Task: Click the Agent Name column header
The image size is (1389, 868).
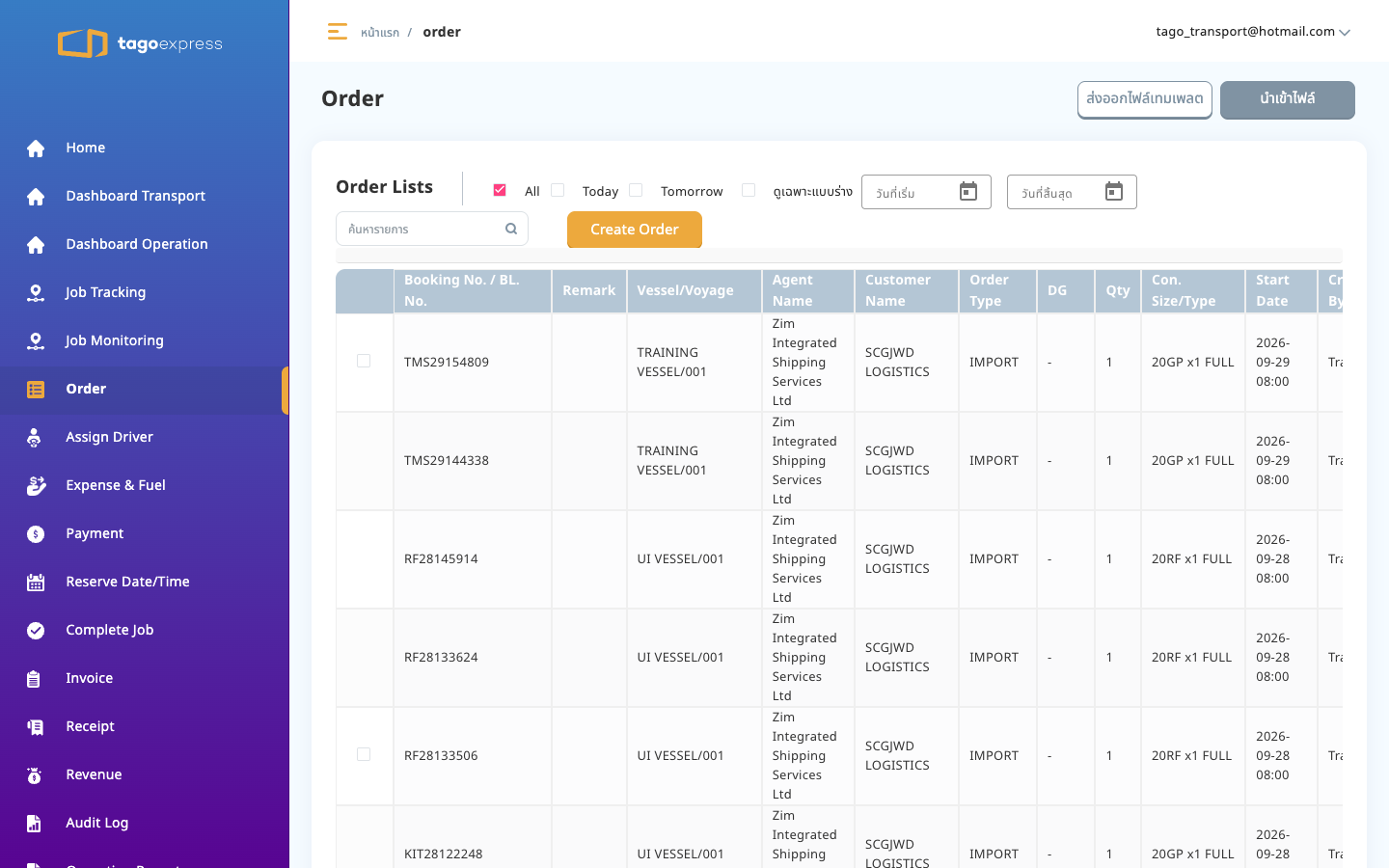Action: [808, 290]
